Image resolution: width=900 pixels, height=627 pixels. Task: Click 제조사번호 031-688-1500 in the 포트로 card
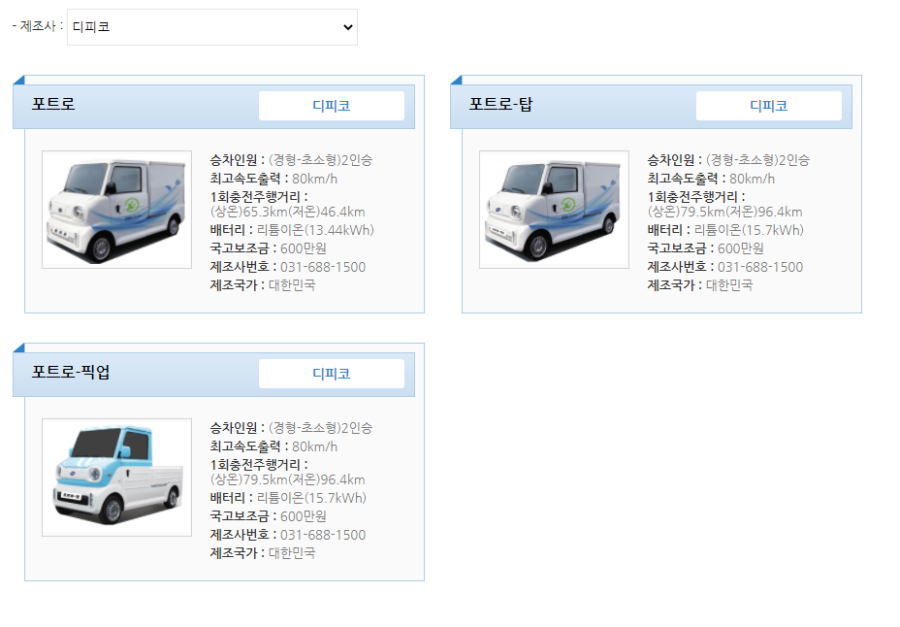[288, 267]
